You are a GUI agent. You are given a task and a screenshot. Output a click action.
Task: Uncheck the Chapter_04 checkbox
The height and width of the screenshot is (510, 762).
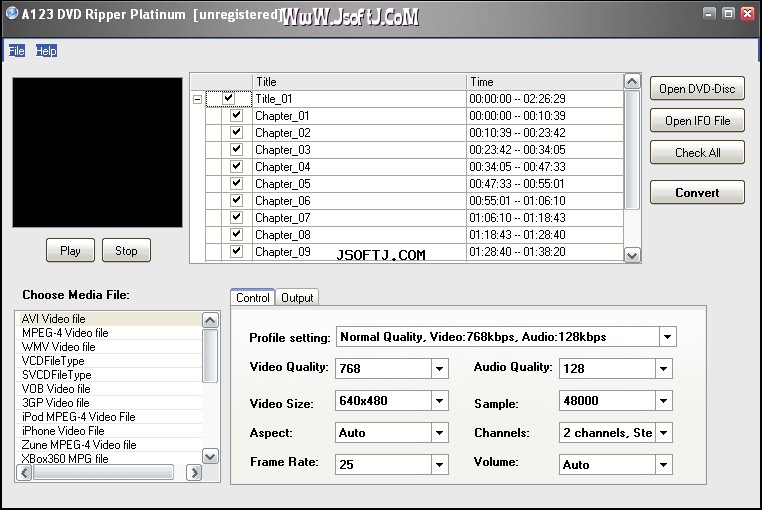click(236, 166)
